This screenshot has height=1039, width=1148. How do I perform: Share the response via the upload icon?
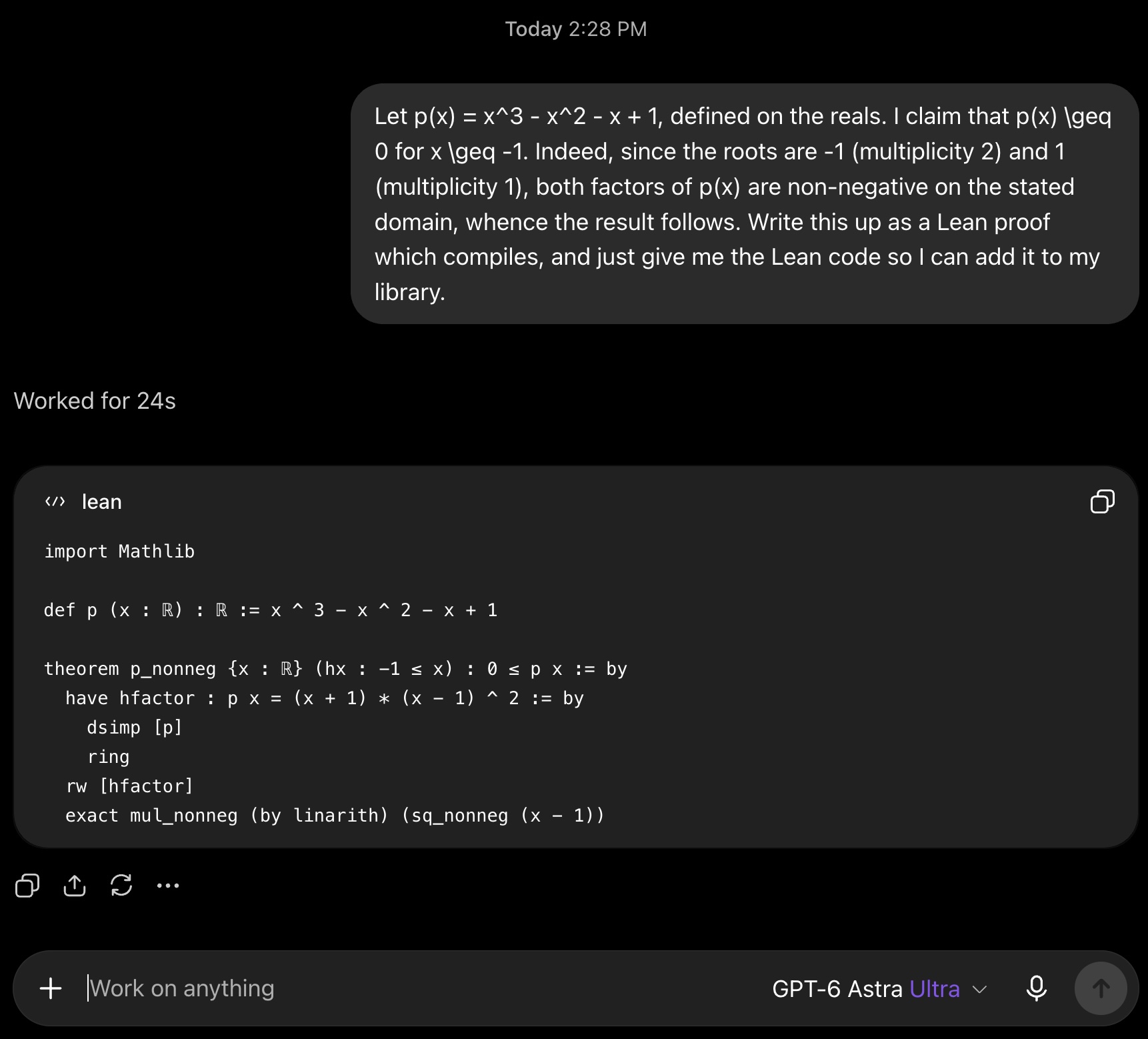coord(75,886)
